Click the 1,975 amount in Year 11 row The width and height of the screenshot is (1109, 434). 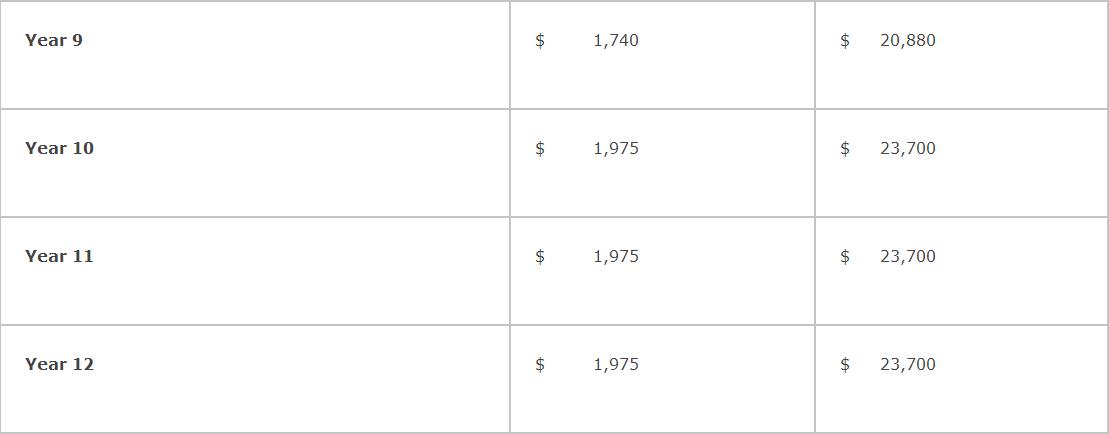(616, 256)
